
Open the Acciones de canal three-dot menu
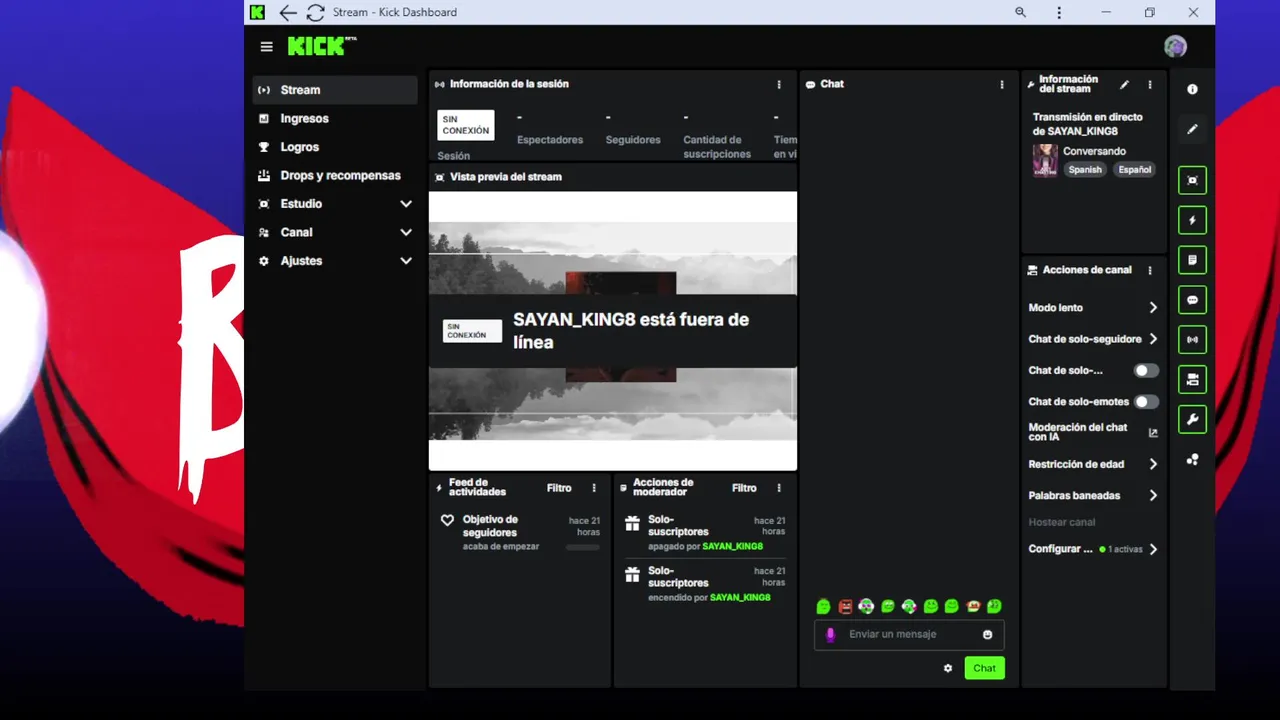1149,270
